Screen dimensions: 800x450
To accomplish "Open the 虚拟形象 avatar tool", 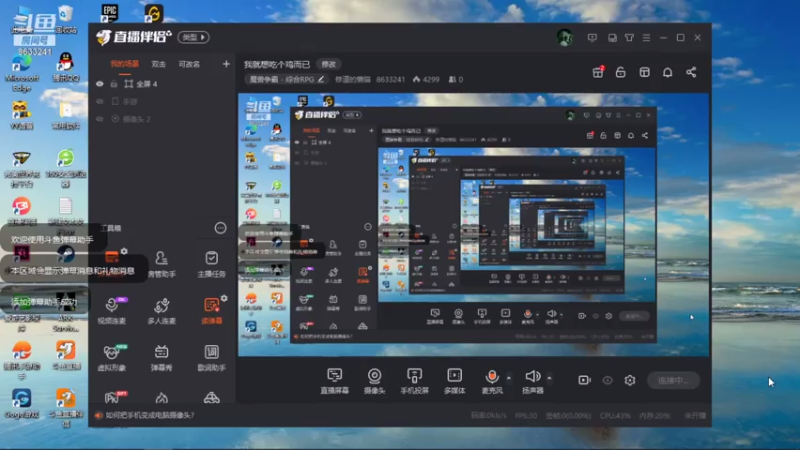I will 112,358.
